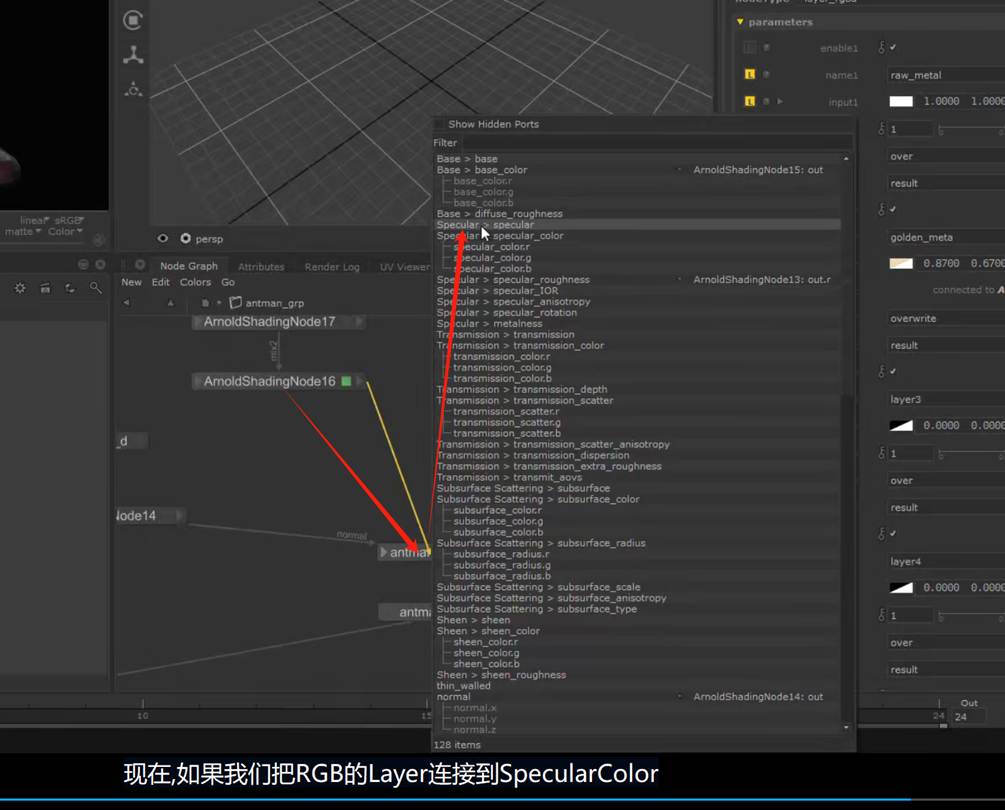The height and width of the screenshot is (810, 1005).
Task: Collapse the parameters section triangle
Action: (740, 22)
